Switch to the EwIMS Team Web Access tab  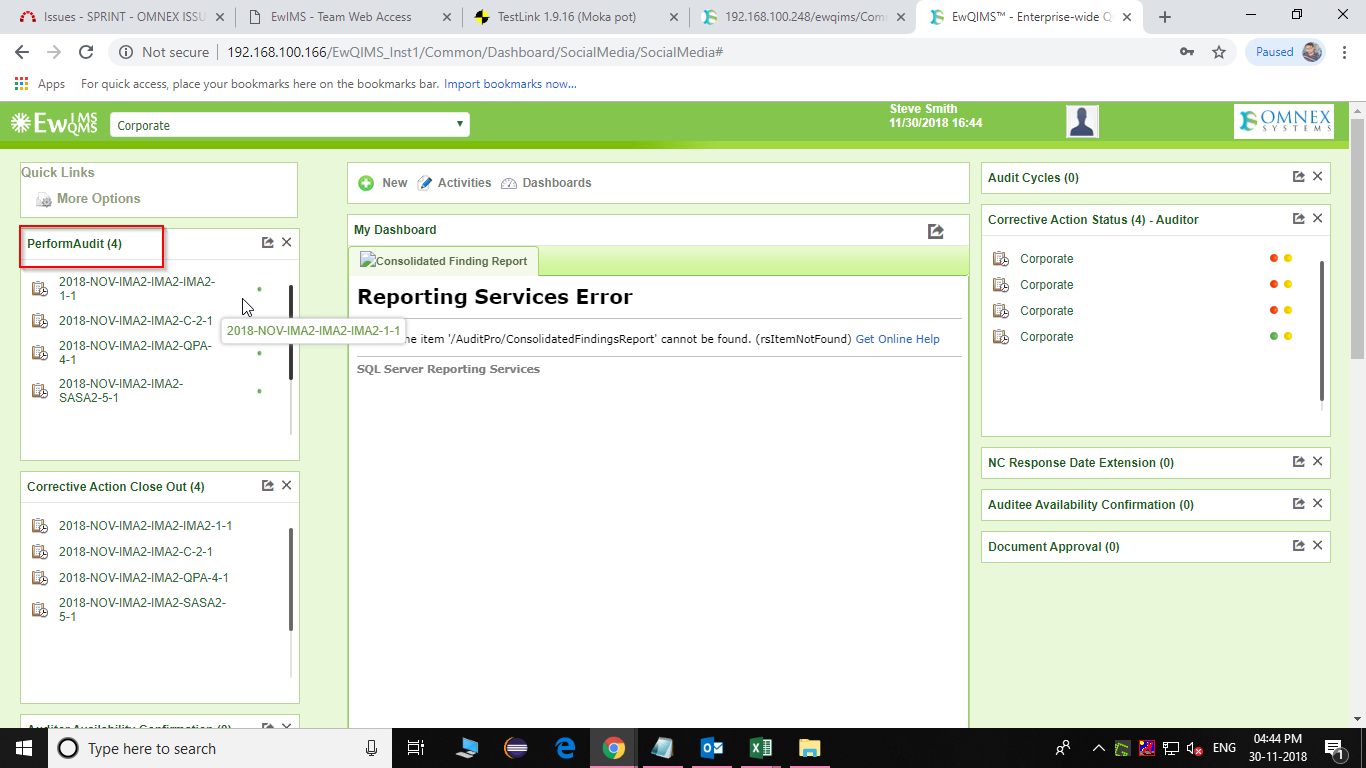pos(350,17)
